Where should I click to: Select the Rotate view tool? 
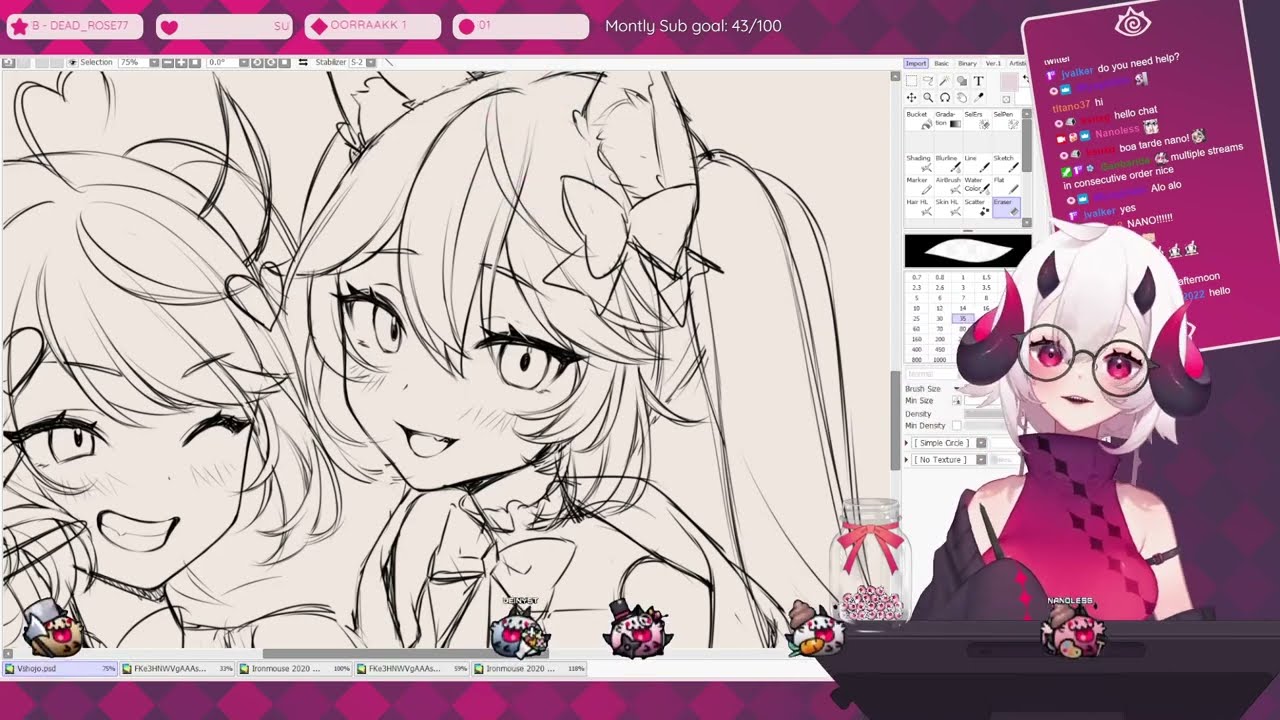945,98
